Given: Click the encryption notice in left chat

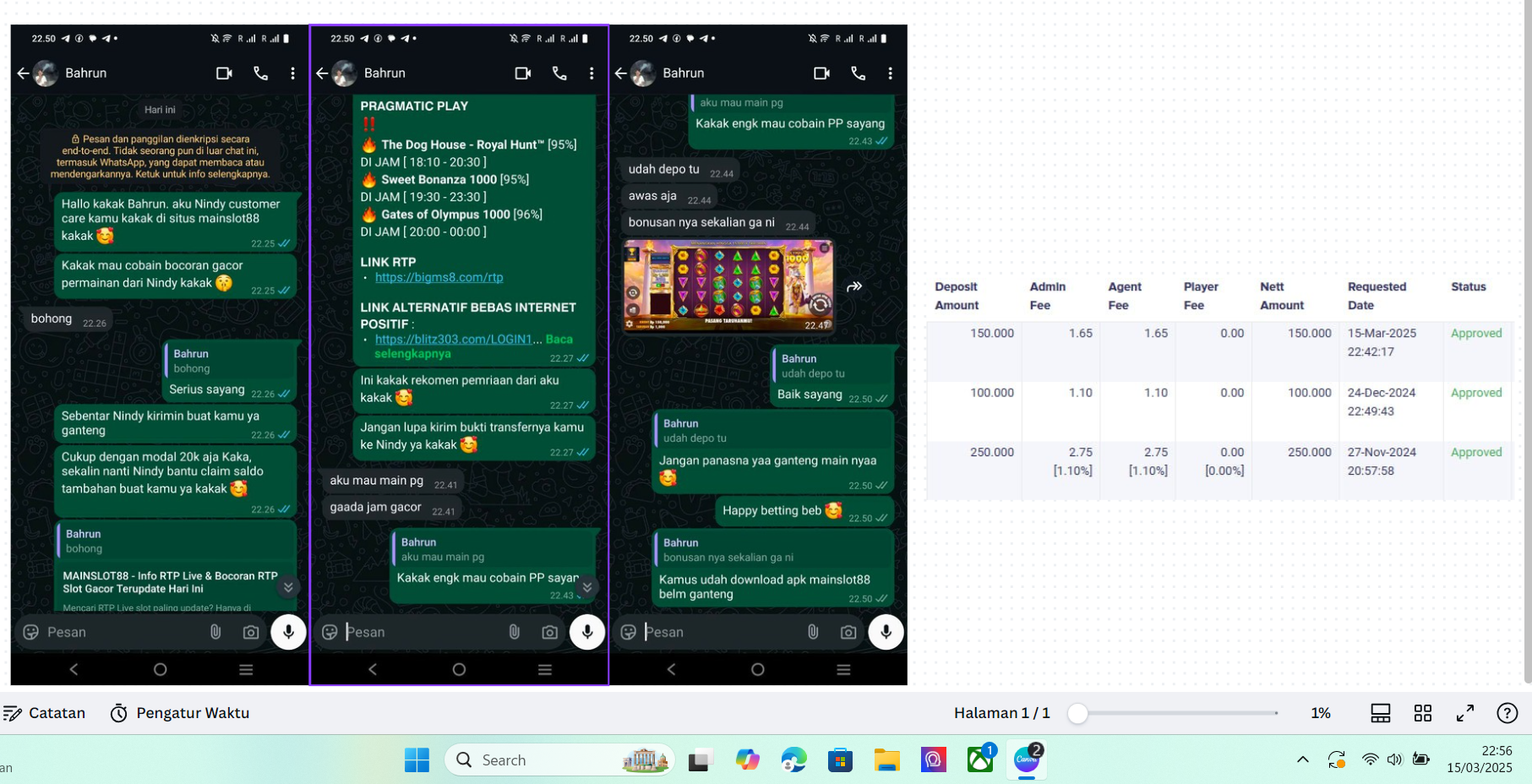Looking at the screenshot, I should (x=160, y=156).
